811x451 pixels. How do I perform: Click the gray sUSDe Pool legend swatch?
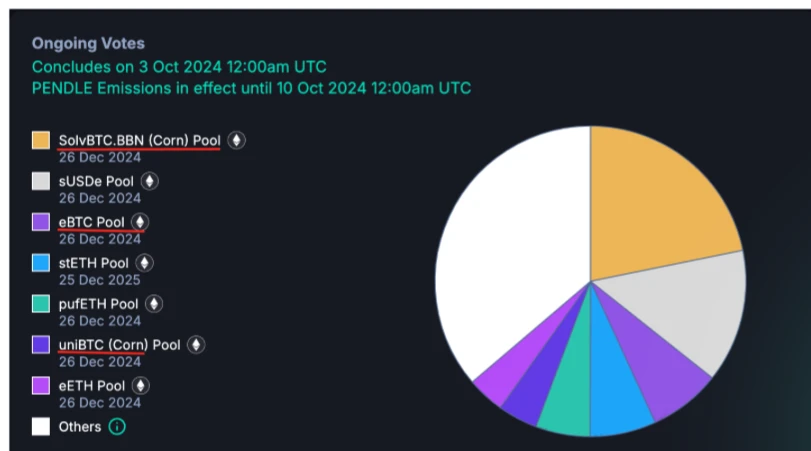[x=41, y=181]
